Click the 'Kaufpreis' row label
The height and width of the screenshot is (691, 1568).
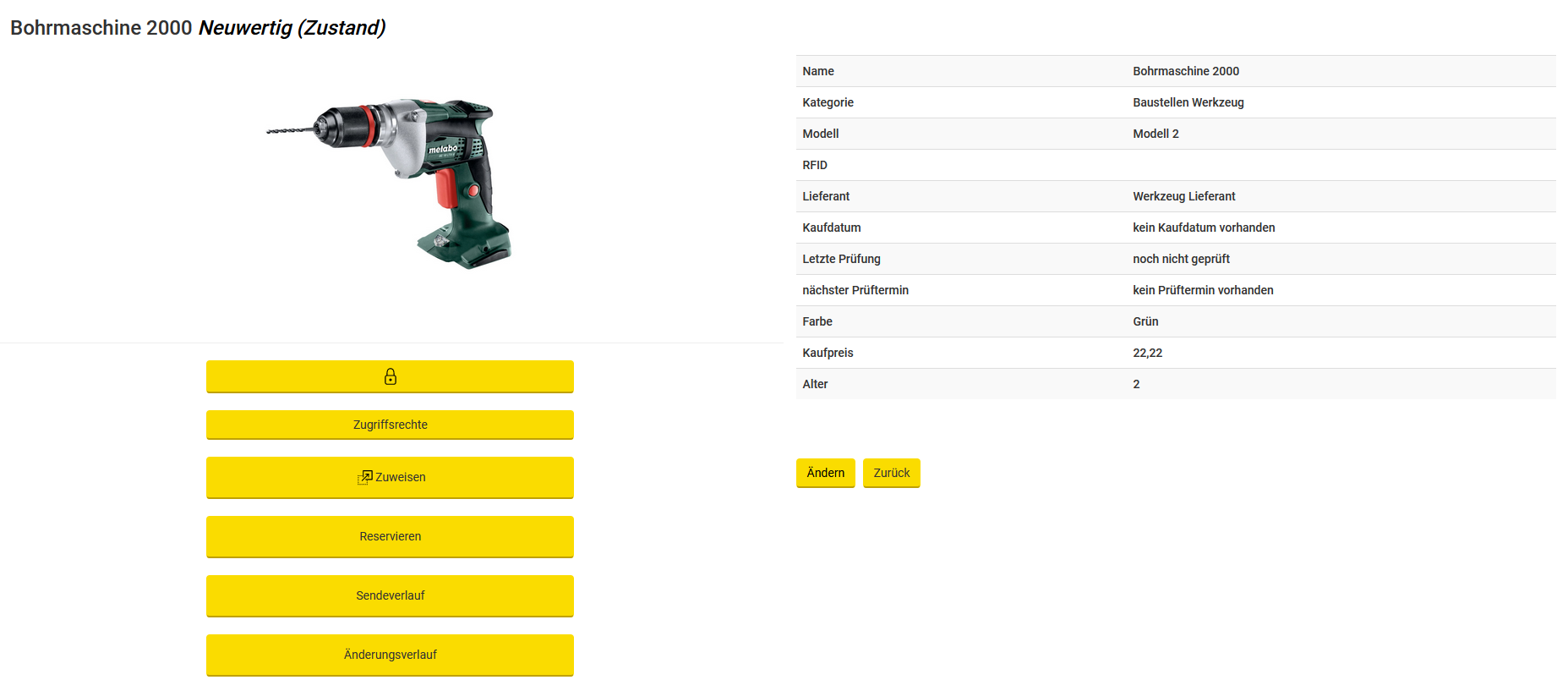point(828,353)
